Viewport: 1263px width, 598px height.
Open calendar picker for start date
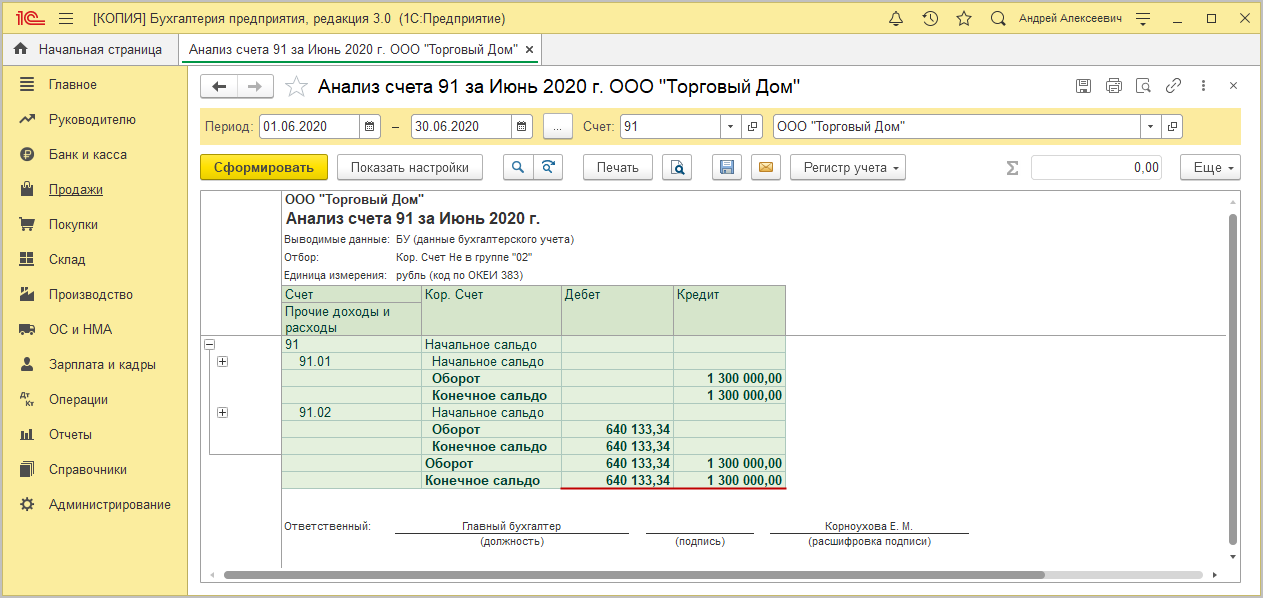pyautogui.click(x=370, y=127)
